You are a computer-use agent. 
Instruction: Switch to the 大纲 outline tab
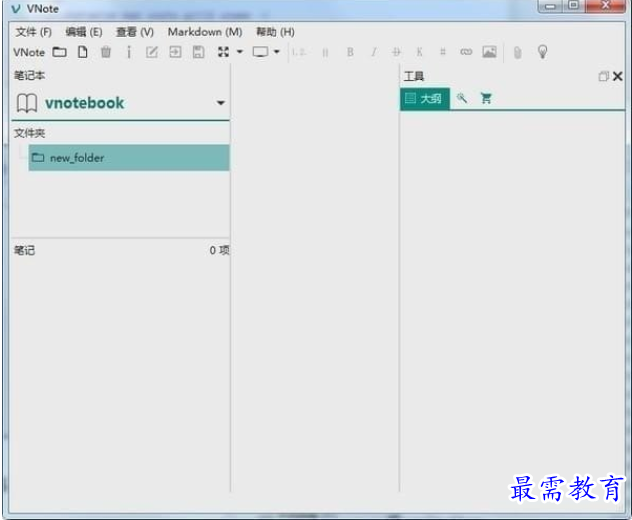(x=425, y=98)
